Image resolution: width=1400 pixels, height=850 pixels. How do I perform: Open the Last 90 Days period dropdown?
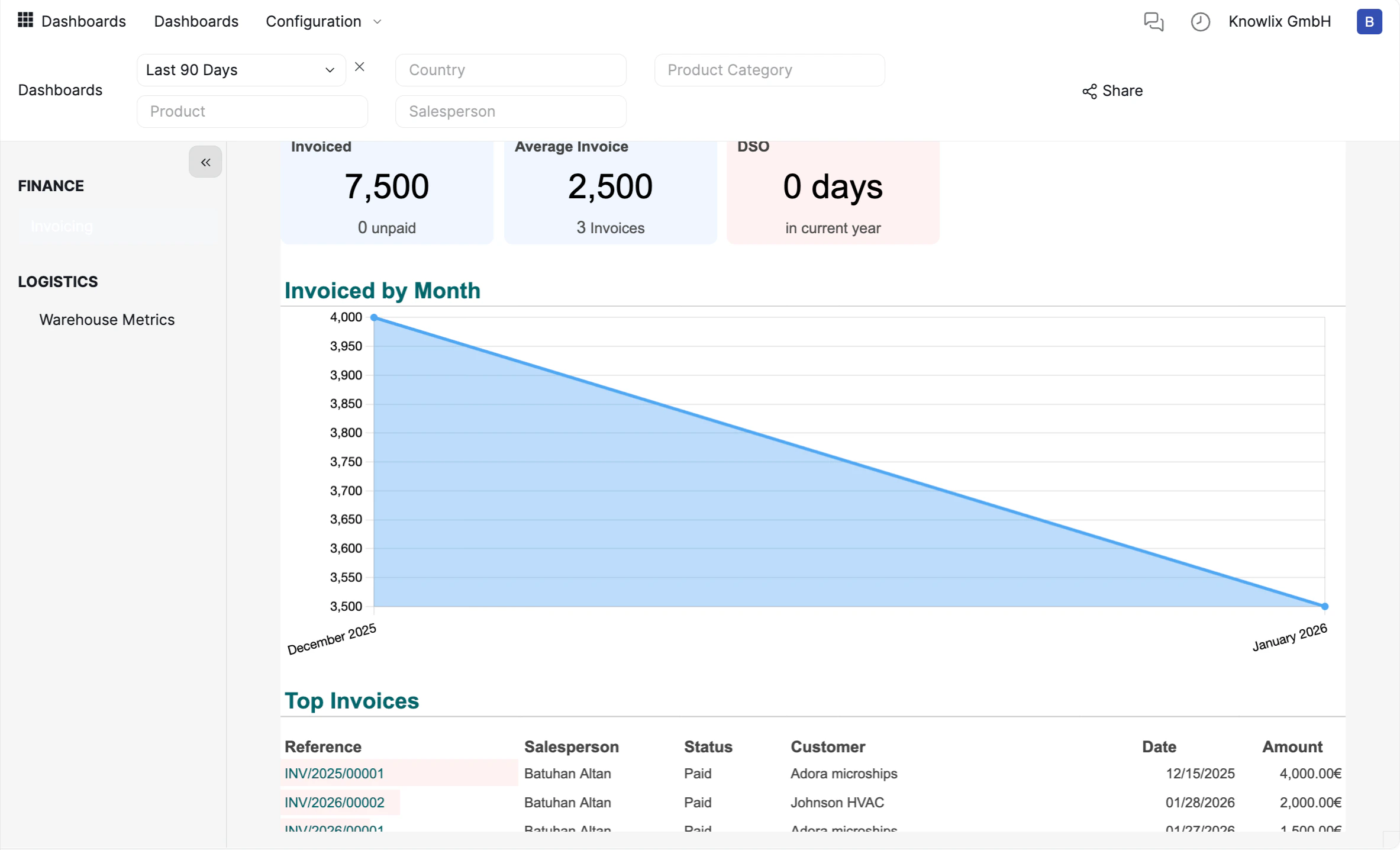coord(240,70)
